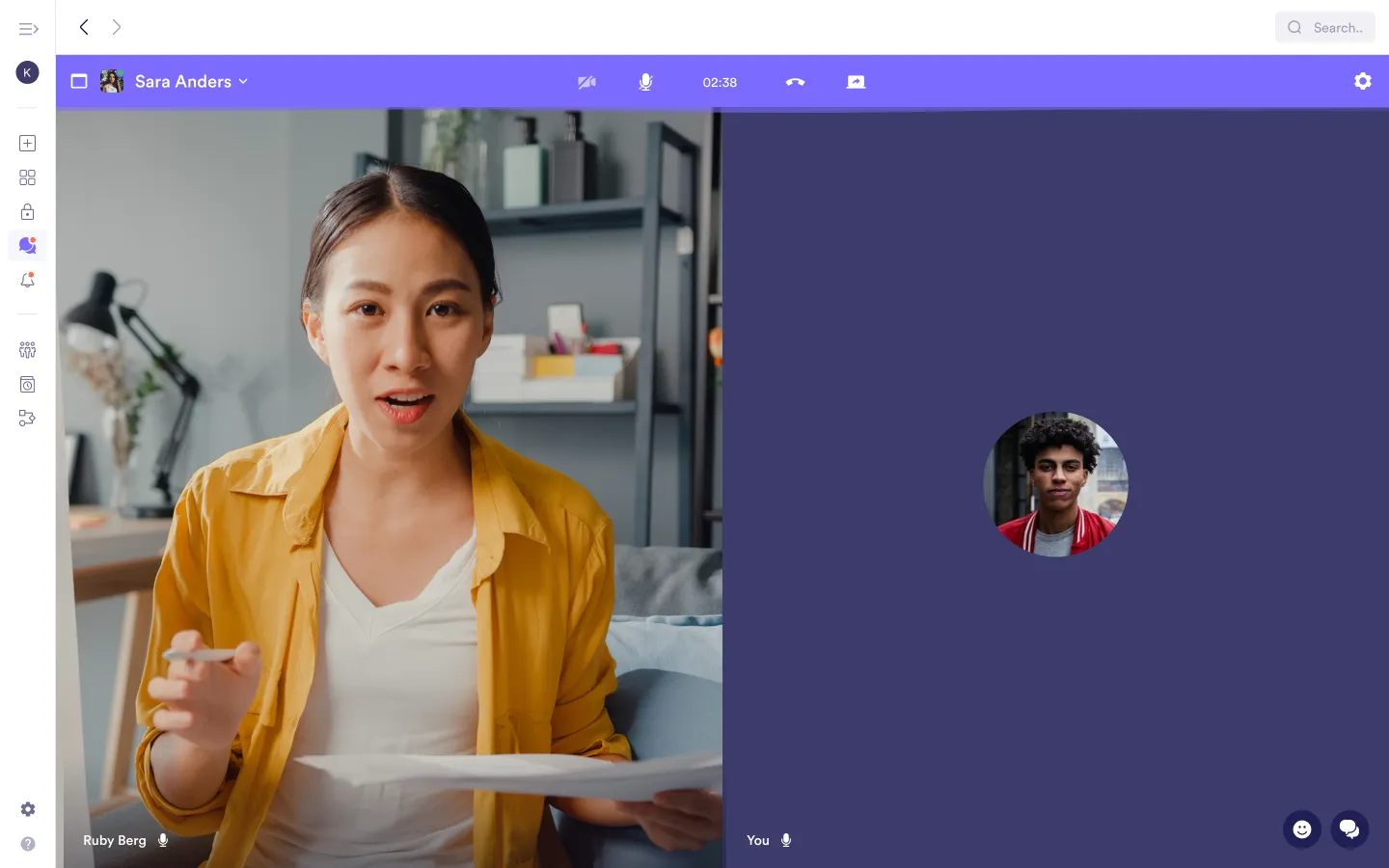Open the K user profile avatar

[x=28, y=72]
